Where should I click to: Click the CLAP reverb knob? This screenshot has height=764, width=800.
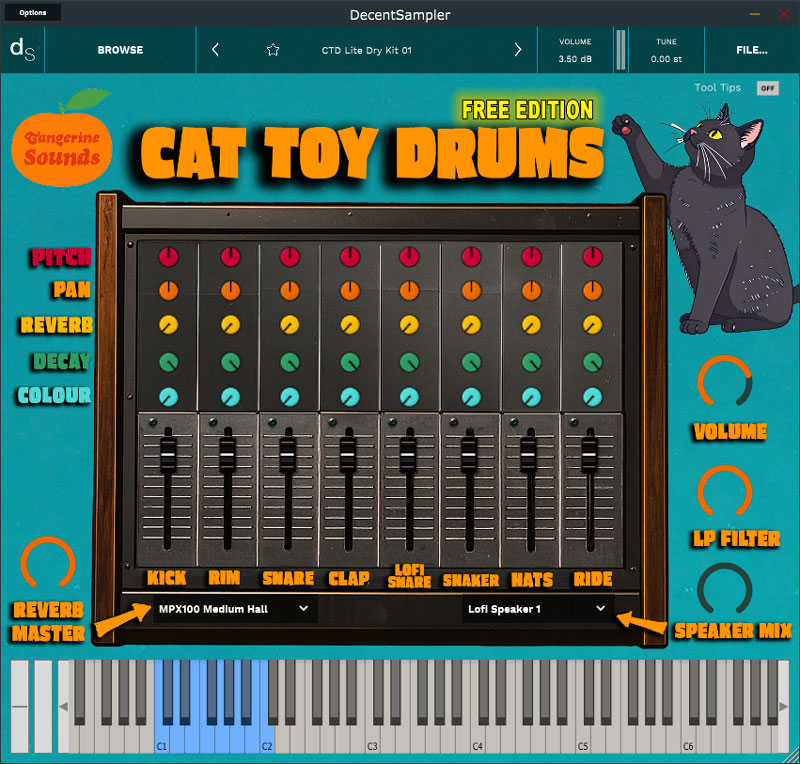[x=350, y=325]
